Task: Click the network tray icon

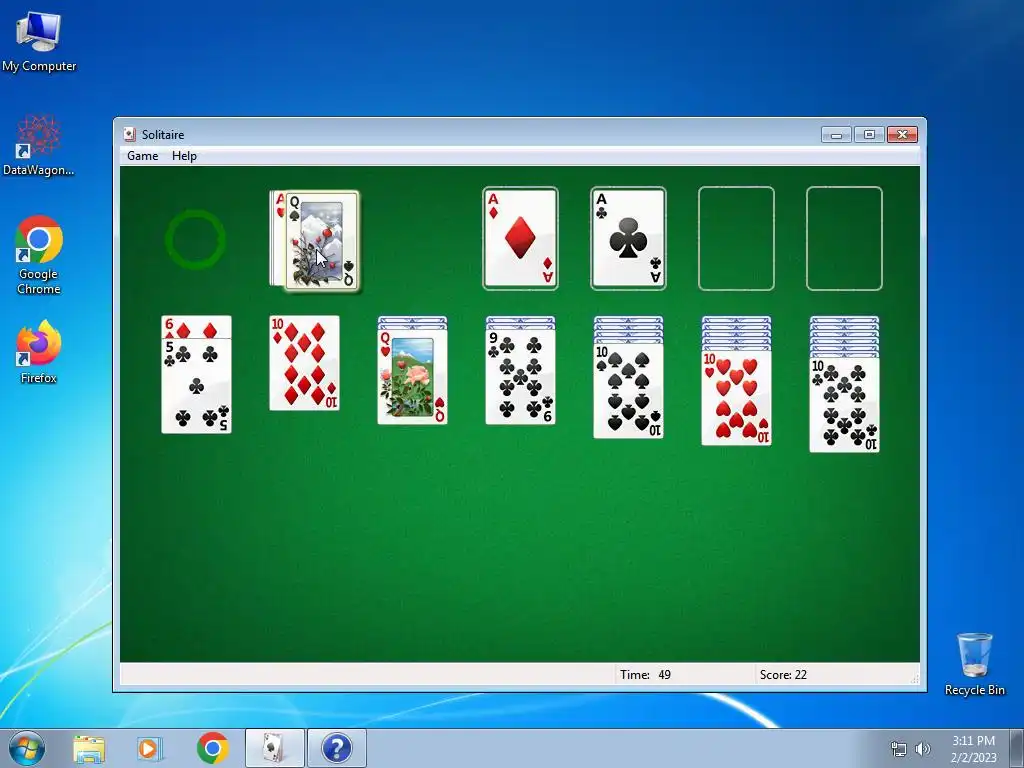Action: point(899,749)
